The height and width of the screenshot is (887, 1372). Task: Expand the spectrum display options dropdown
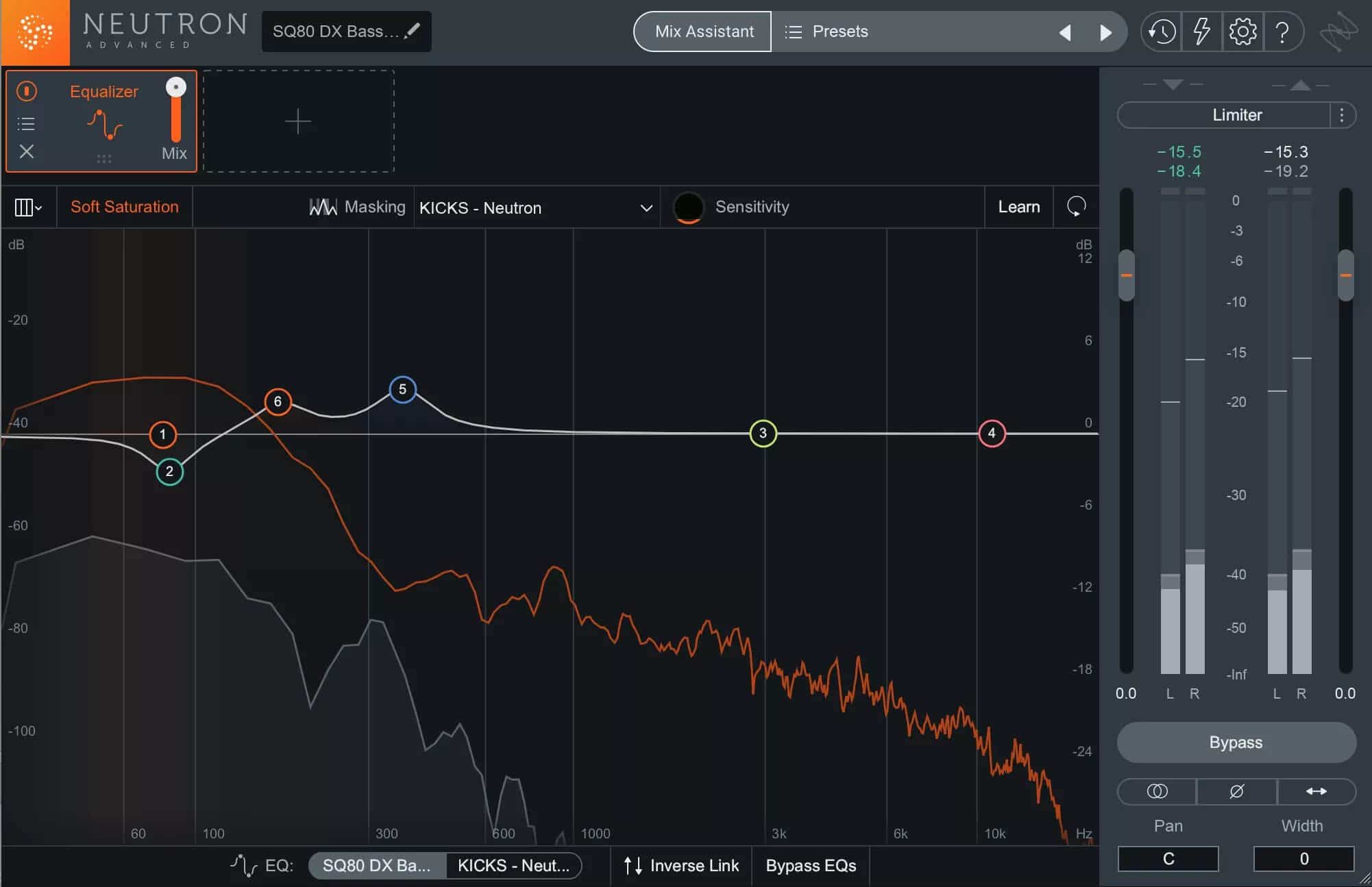pos(28,207)
